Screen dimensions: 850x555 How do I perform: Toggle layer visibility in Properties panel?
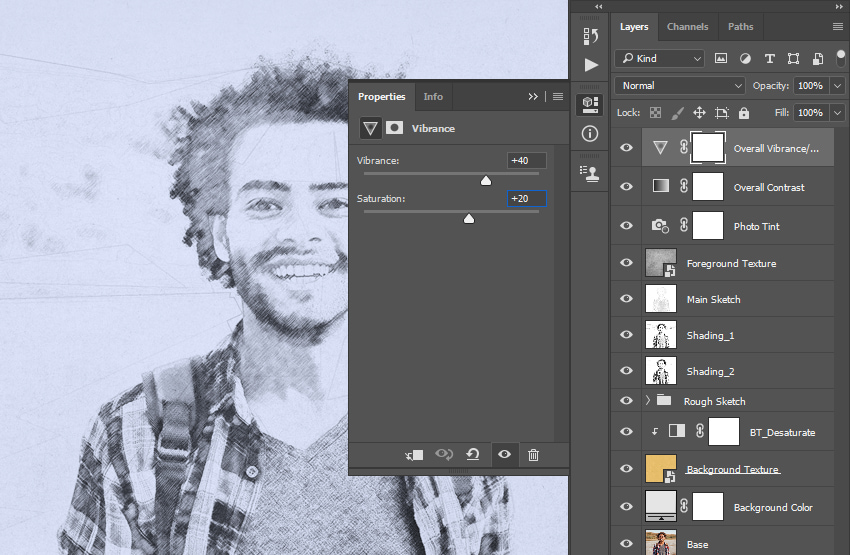click(504, 454)
